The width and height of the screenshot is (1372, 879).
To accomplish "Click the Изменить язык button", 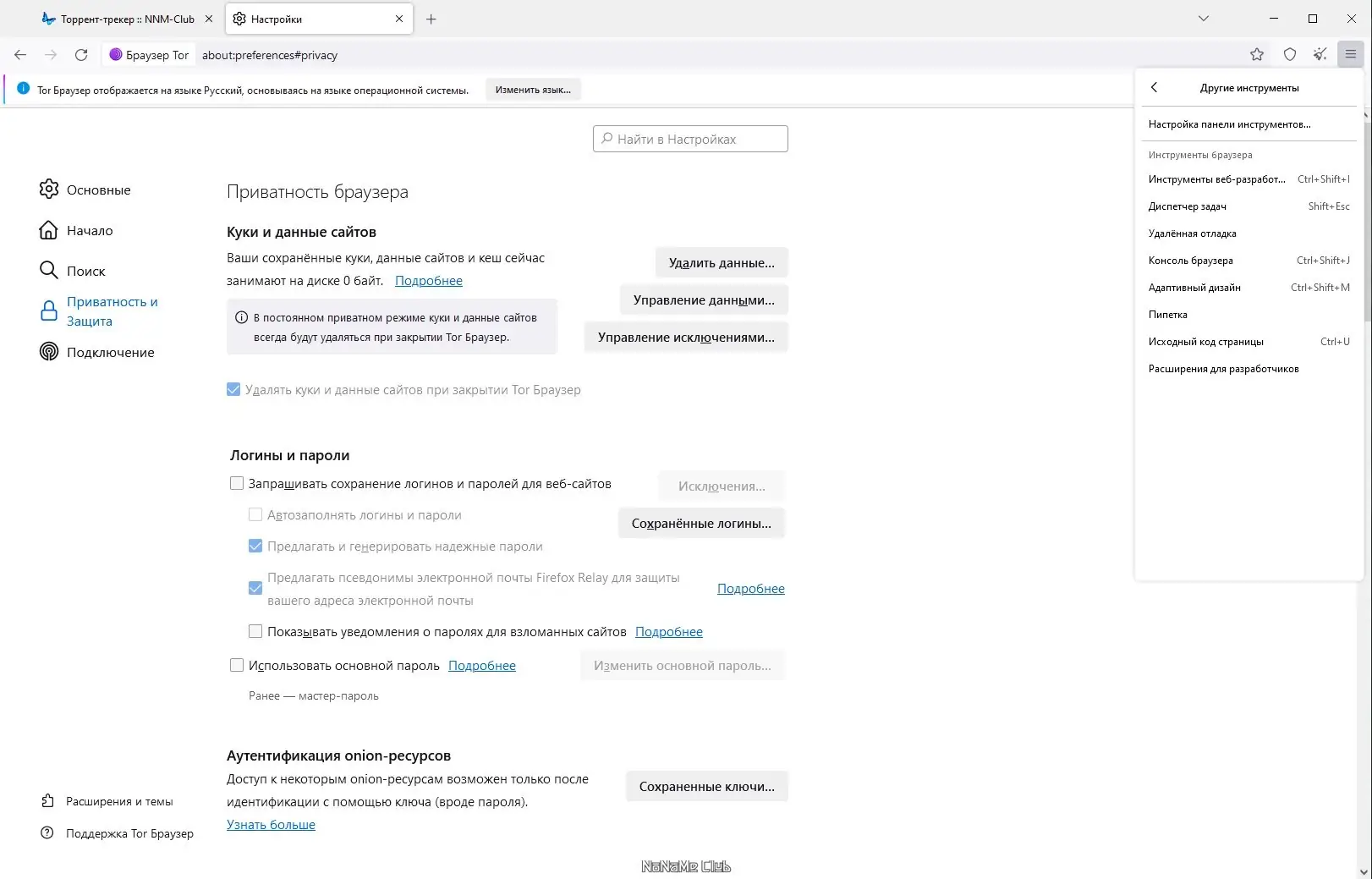I will [x=533, y=90].
